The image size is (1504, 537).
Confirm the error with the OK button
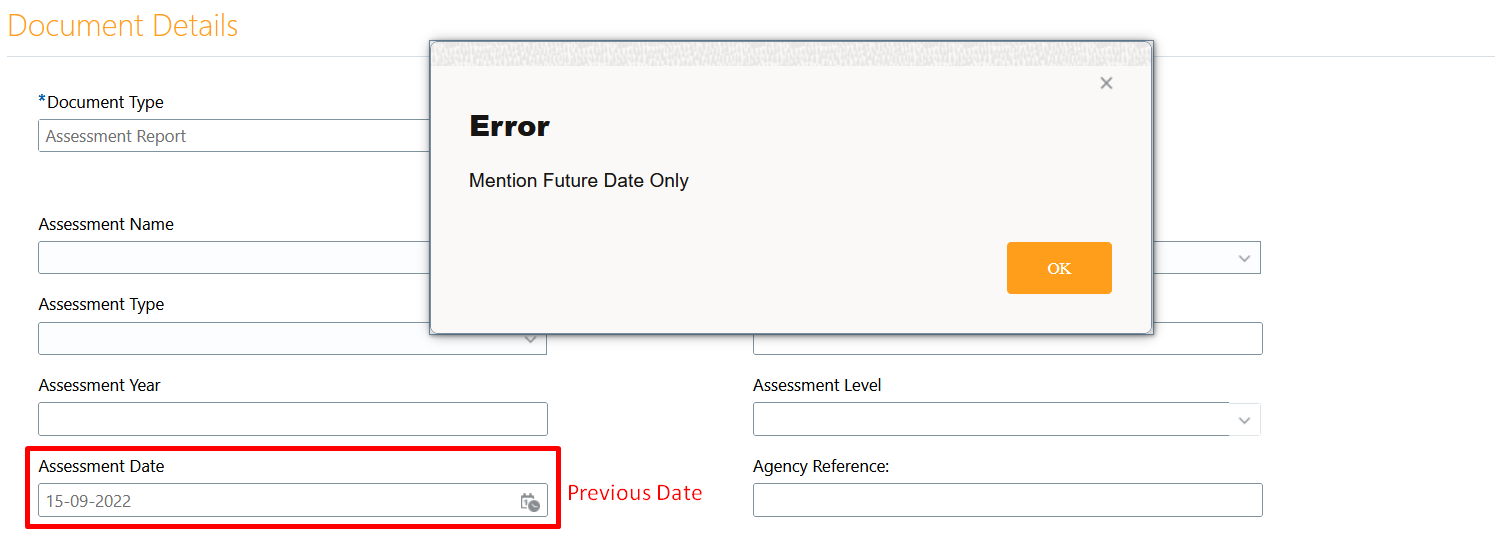[x=1059, y=268]
